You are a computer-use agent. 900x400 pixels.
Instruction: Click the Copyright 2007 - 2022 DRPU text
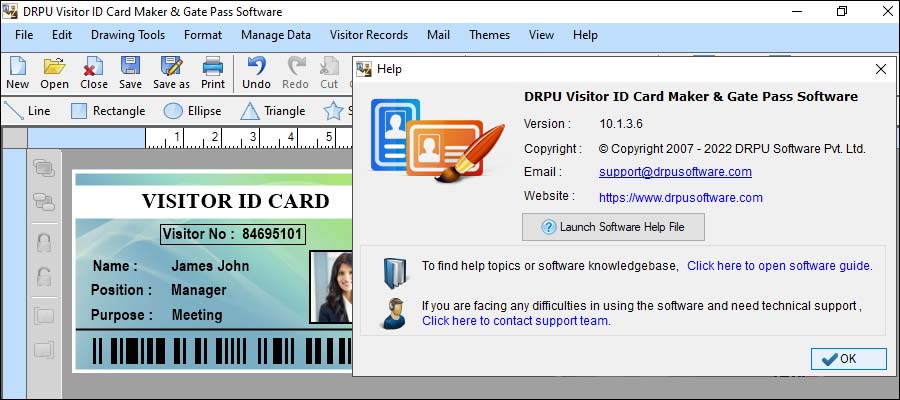click(x=732, y=149)
